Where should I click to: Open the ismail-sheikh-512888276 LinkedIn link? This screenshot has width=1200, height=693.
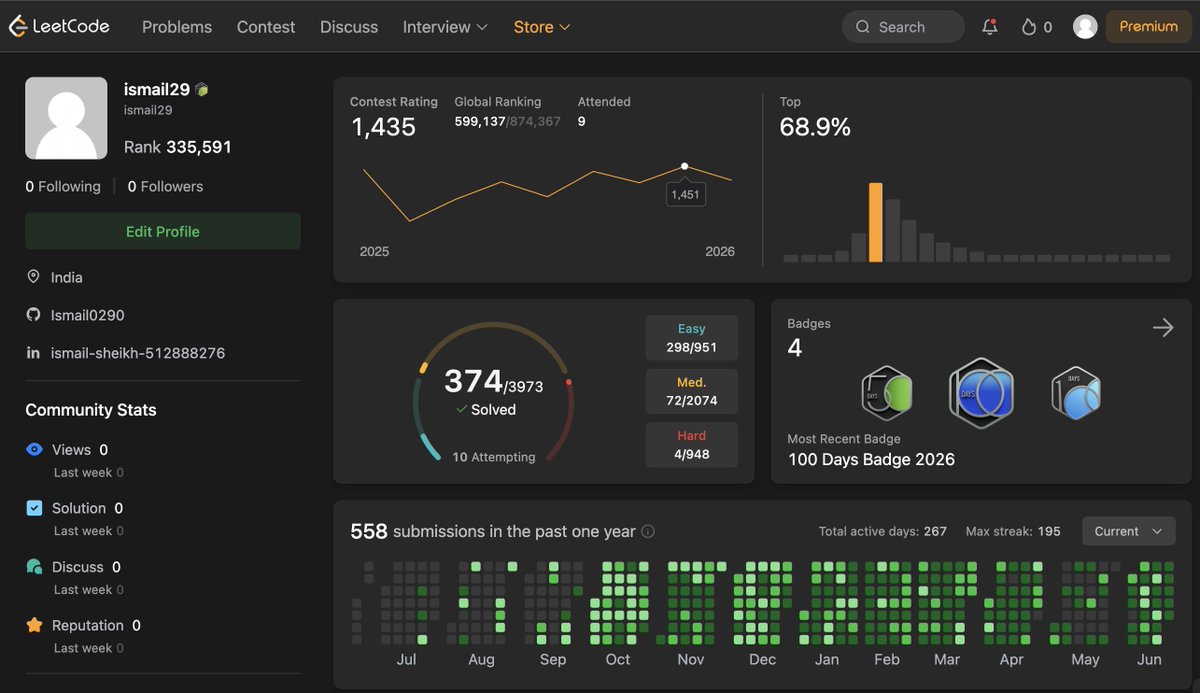point(138,353)
